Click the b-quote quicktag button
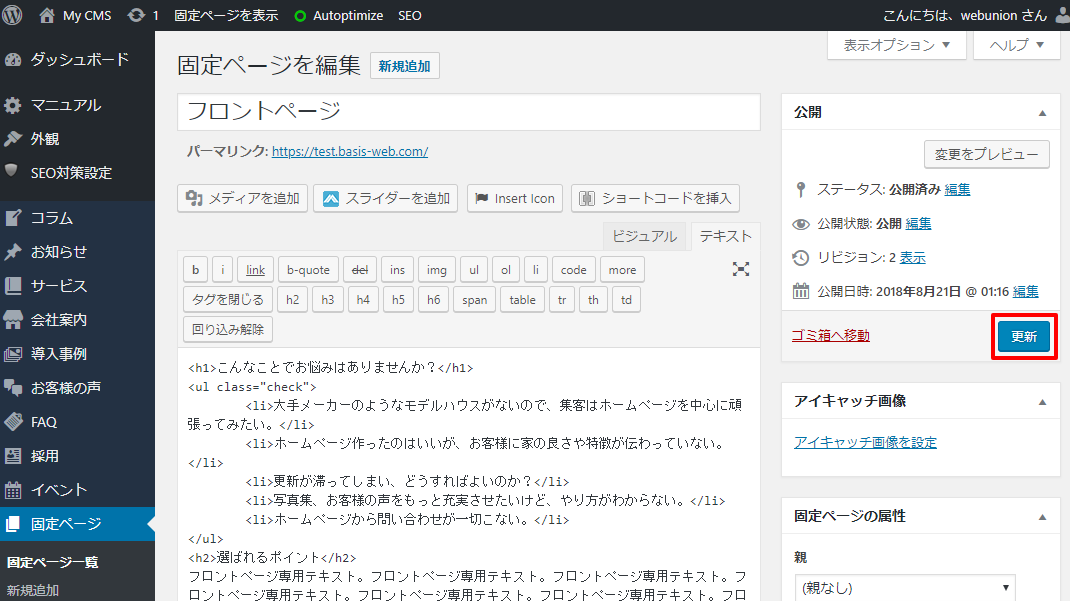 308,269
